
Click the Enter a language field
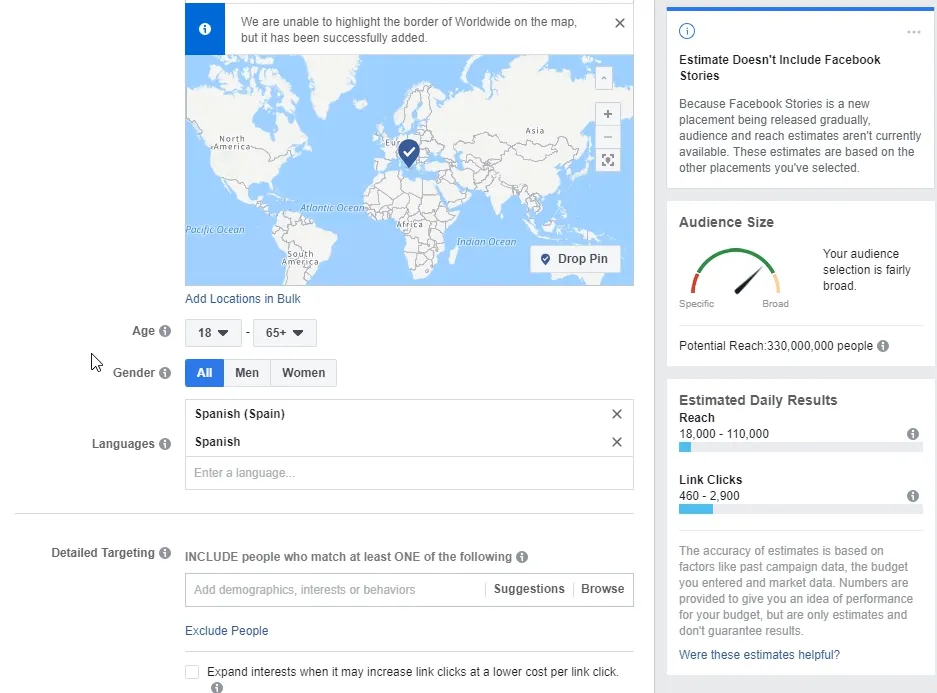tap(409, 473)
